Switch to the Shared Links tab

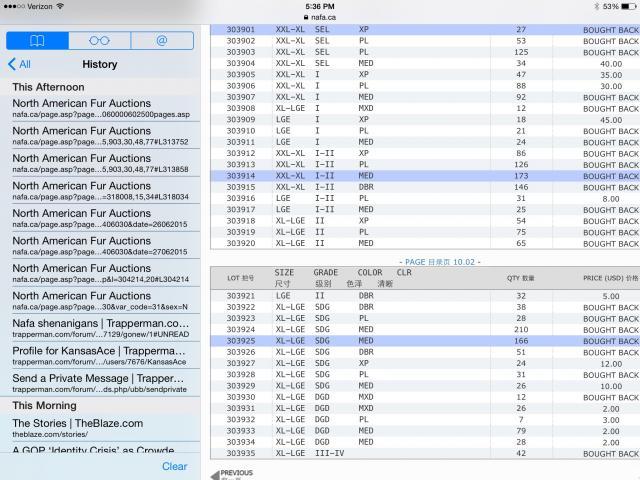[x=162, y=41]
